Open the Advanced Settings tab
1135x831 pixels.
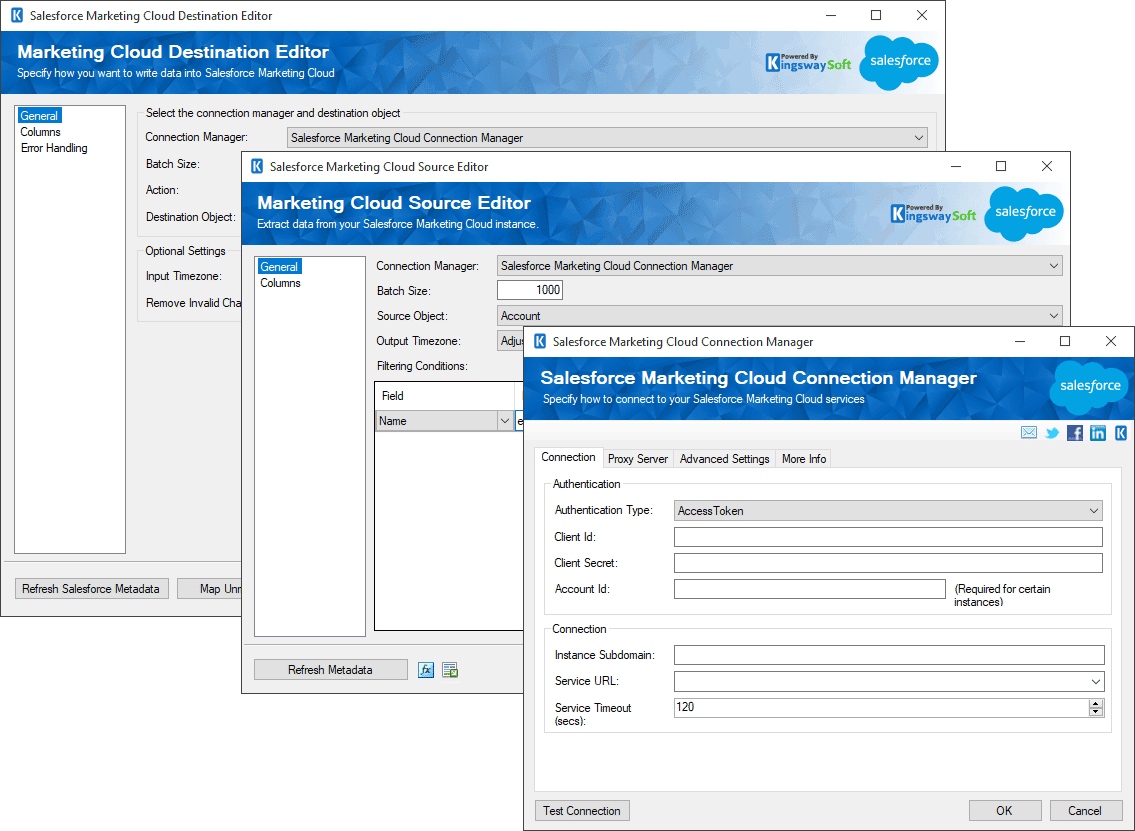725,459
